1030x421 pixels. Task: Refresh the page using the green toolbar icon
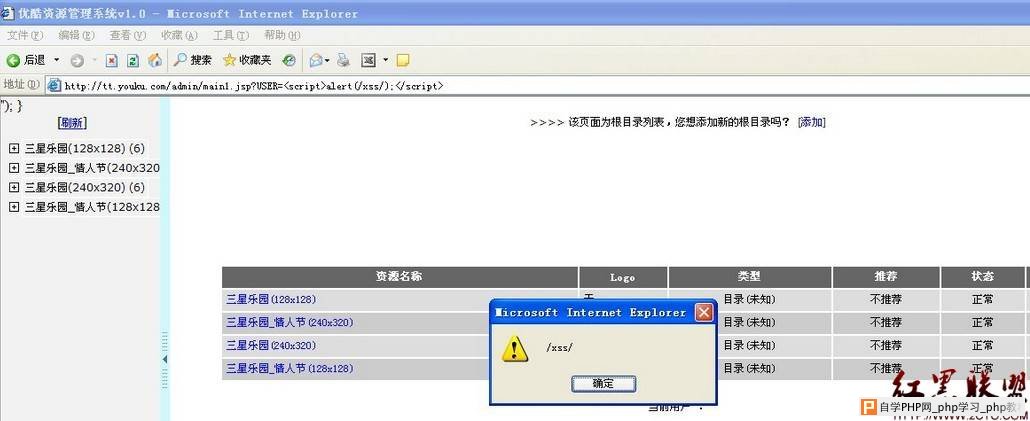(x=133, y=61)
